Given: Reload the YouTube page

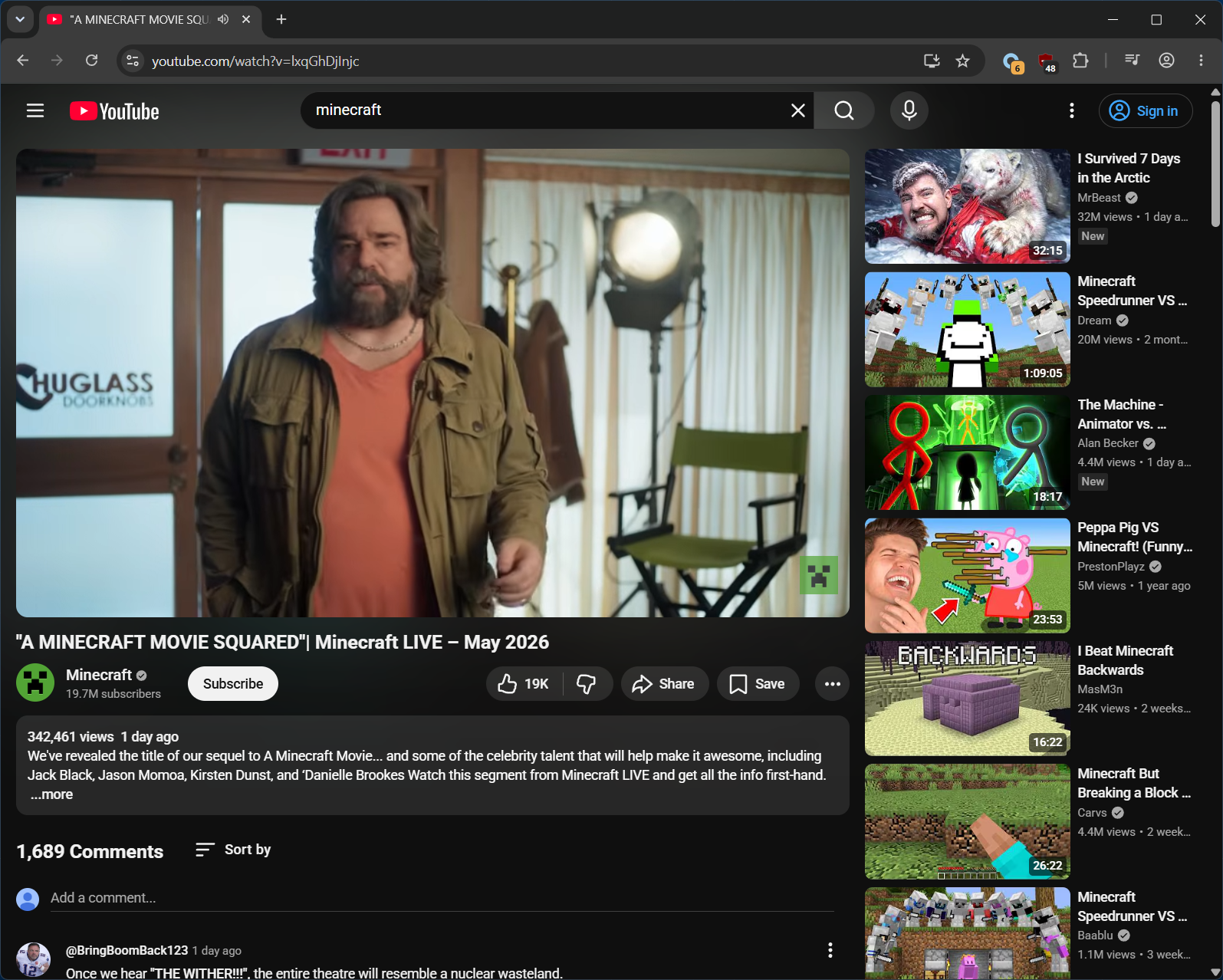Looking at the screenshot, I should (x=91, y=61).
